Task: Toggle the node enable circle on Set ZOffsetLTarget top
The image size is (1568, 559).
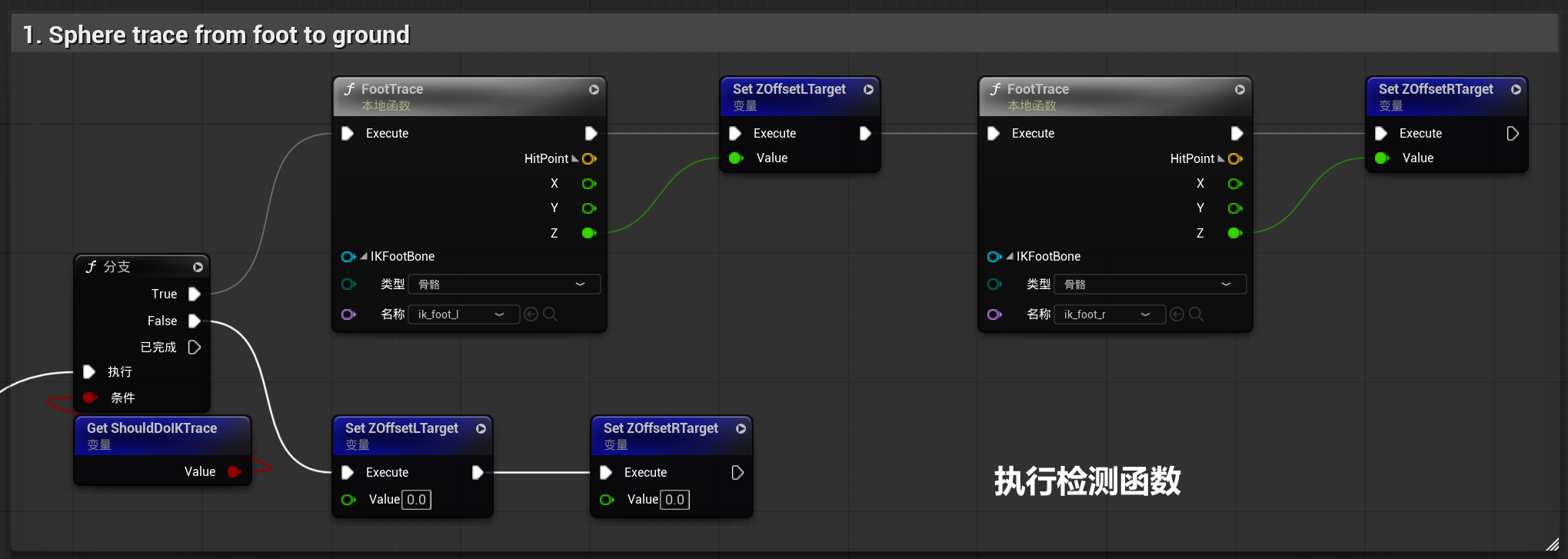Action: [x=868, y=89]
